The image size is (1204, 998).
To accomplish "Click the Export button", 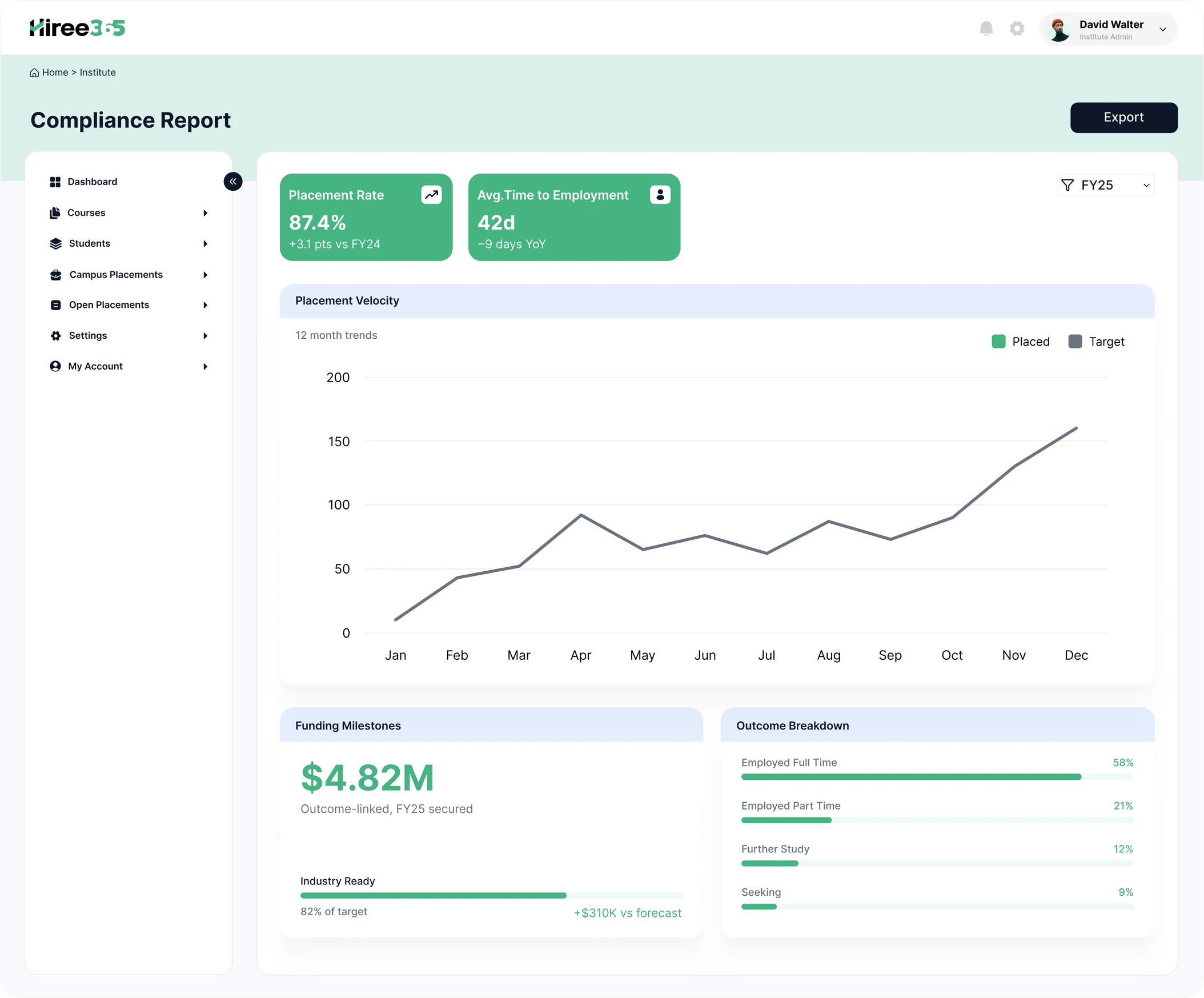I will pos(1123,118).
